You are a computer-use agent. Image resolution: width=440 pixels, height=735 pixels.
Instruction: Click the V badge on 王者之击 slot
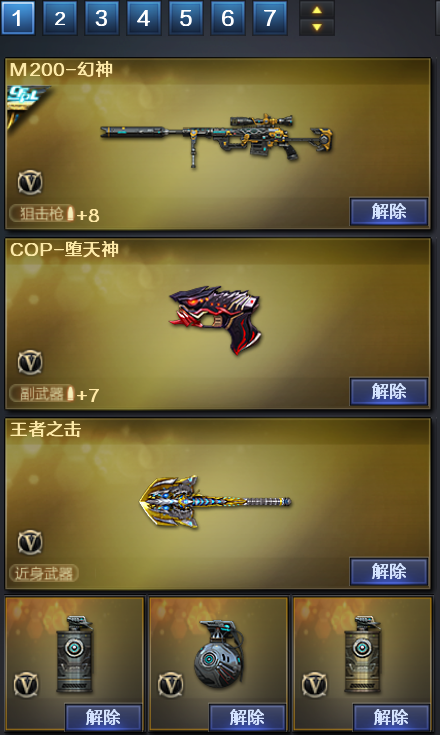pyautogui.click(x=30, y=542)
